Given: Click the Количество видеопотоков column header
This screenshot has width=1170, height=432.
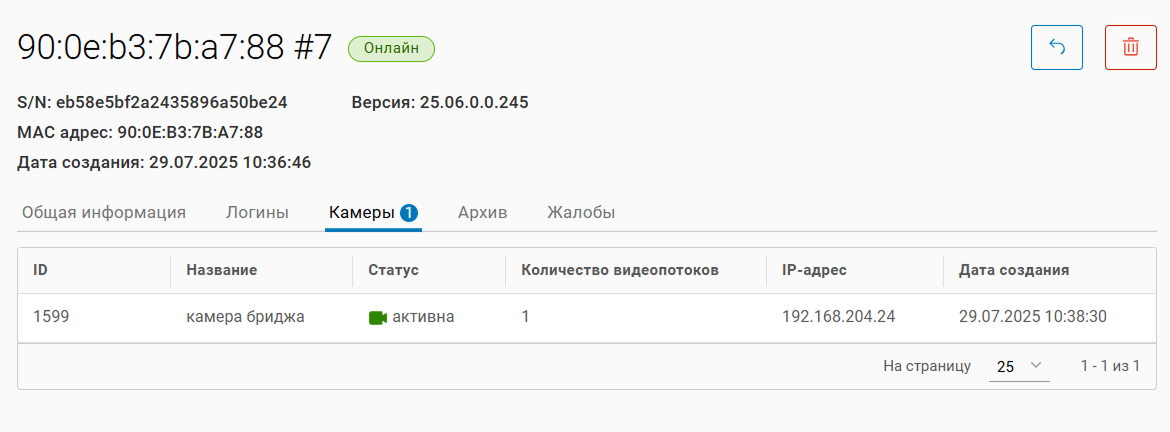Looking at the screenshot, I should [620, 270].
